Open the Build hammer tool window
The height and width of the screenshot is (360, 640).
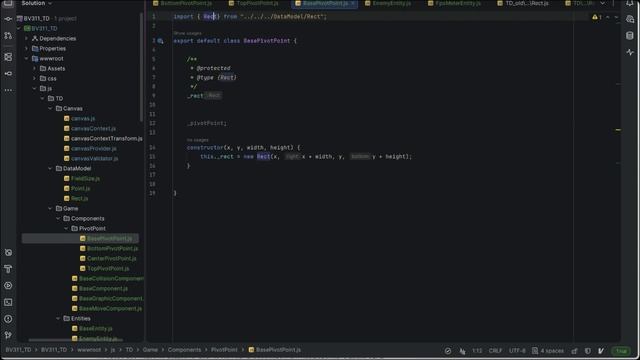[x=8, y=269]
